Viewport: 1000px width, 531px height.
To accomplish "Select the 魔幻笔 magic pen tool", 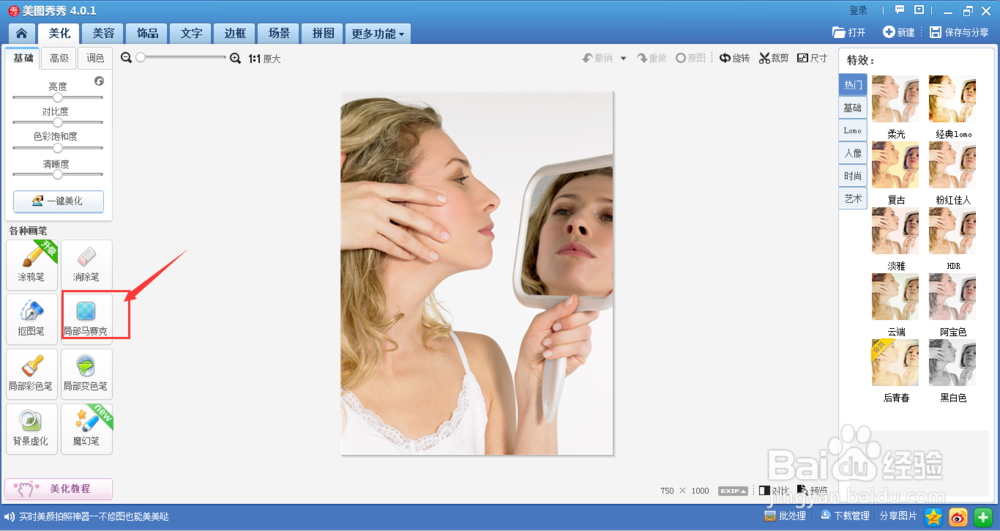I will (x=86, y=428).
